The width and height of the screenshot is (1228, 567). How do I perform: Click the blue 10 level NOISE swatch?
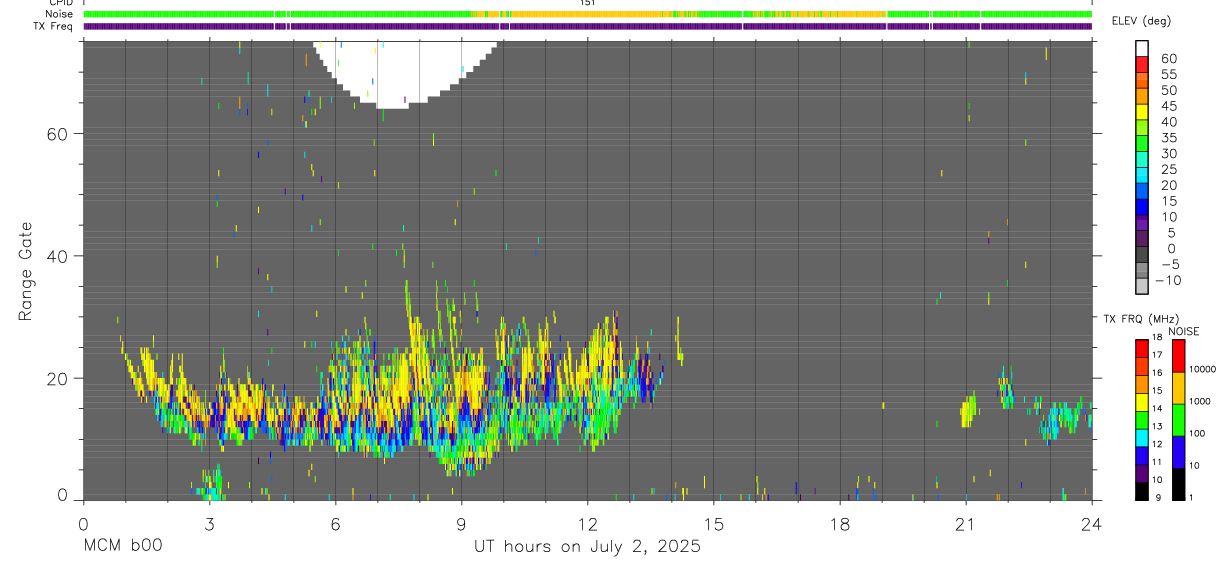pos(1178,451)
